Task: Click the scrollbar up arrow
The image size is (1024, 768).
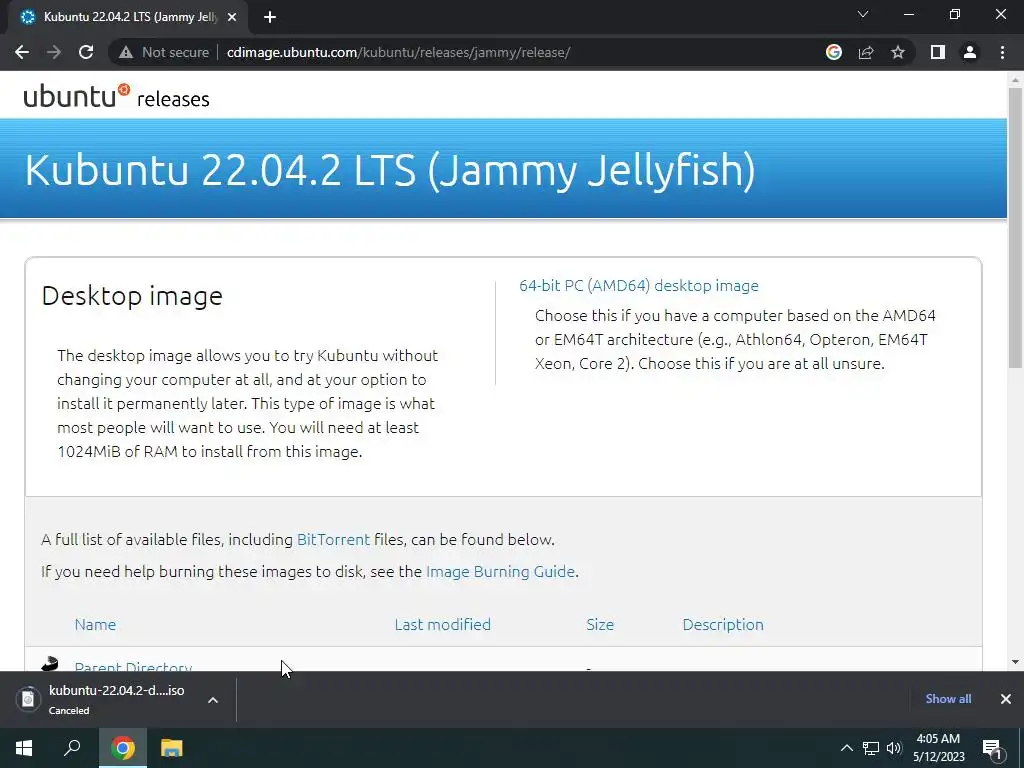Action: 1015,80
